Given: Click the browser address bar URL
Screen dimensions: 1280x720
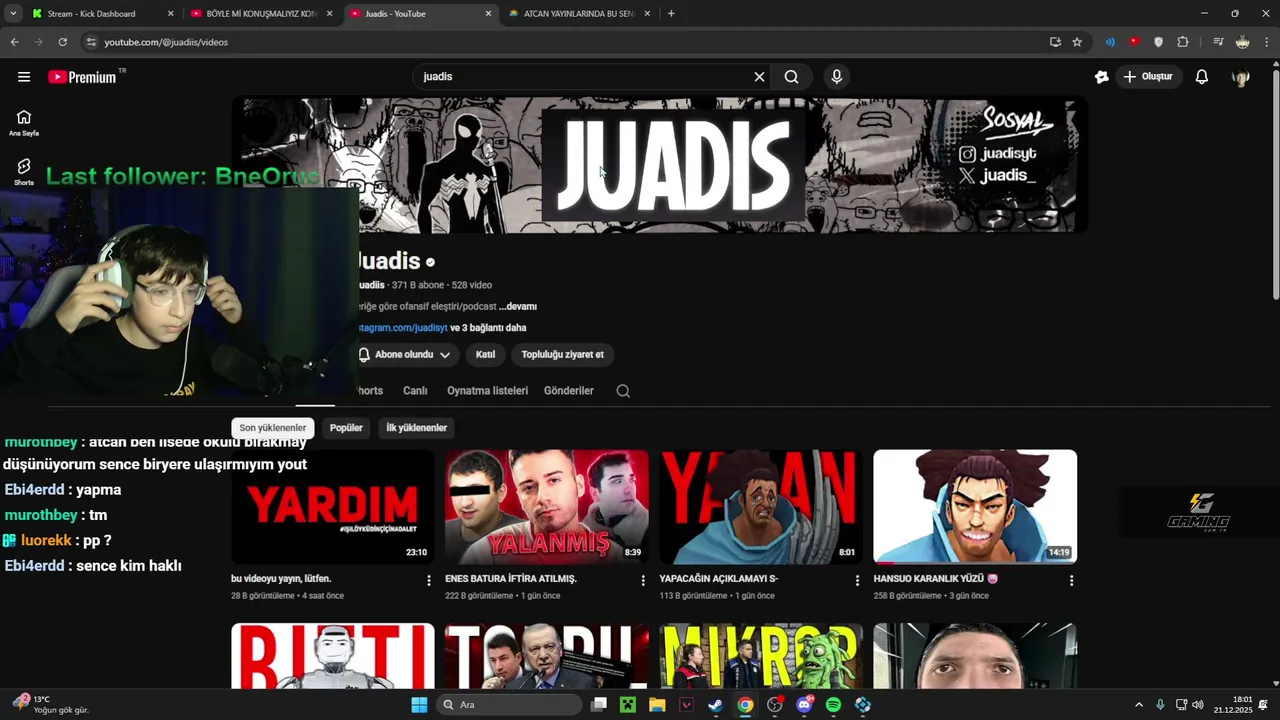Looking at the screenshot, I should (166, 42).
